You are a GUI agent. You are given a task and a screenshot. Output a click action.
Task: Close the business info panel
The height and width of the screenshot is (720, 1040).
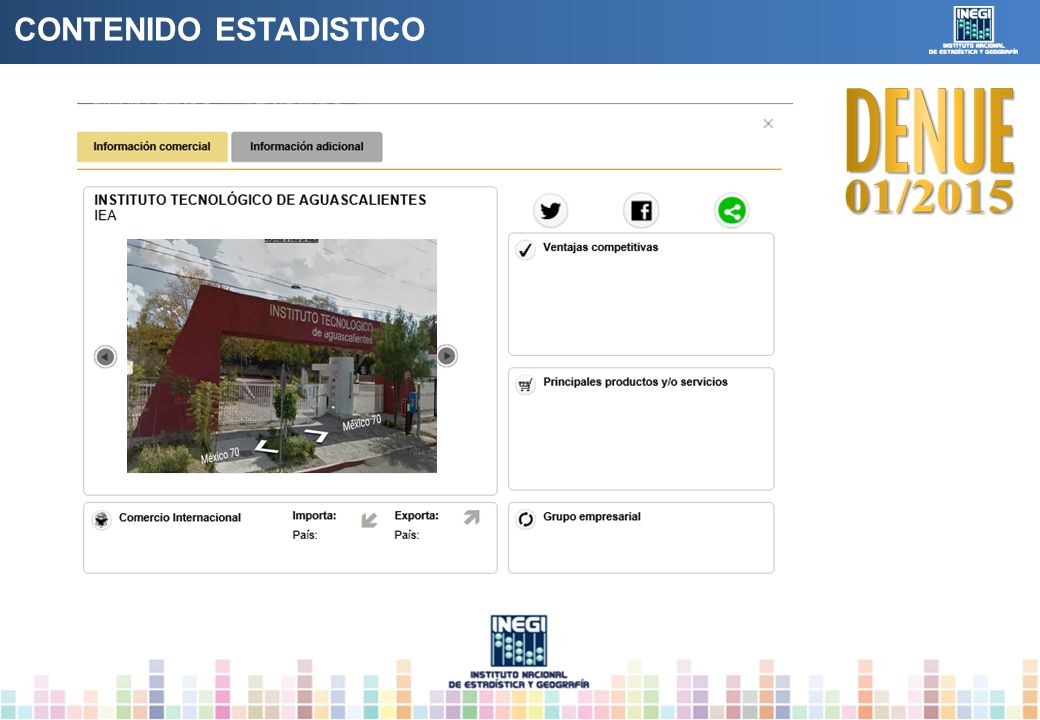pyautogui.click(x=768, y=123)
